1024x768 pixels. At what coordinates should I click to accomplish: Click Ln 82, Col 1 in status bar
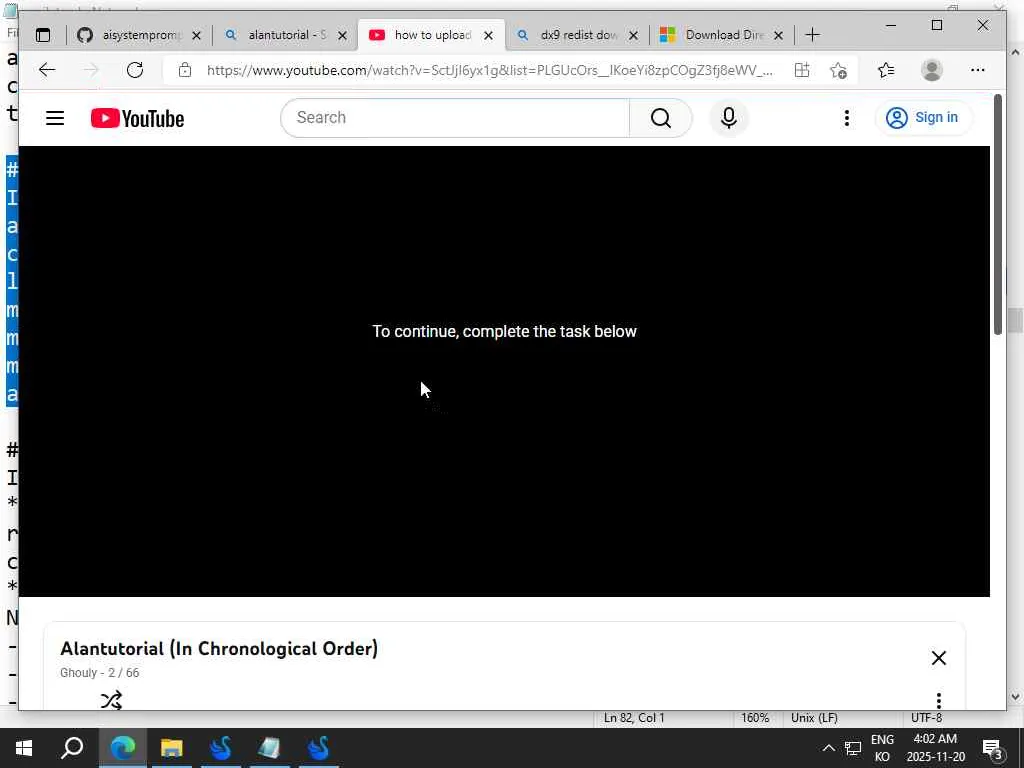pos(634,718)
